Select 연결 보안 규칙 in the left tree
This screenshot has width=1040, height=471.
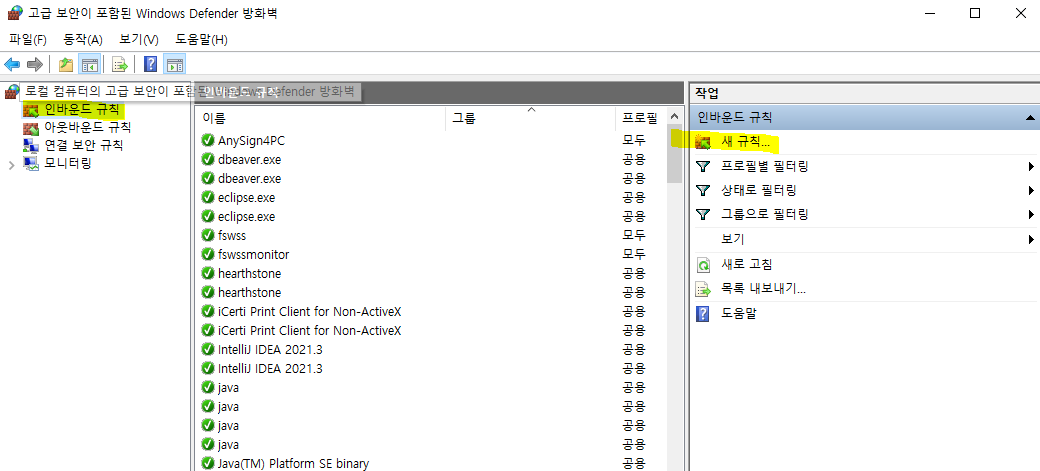tap(84, 145)
